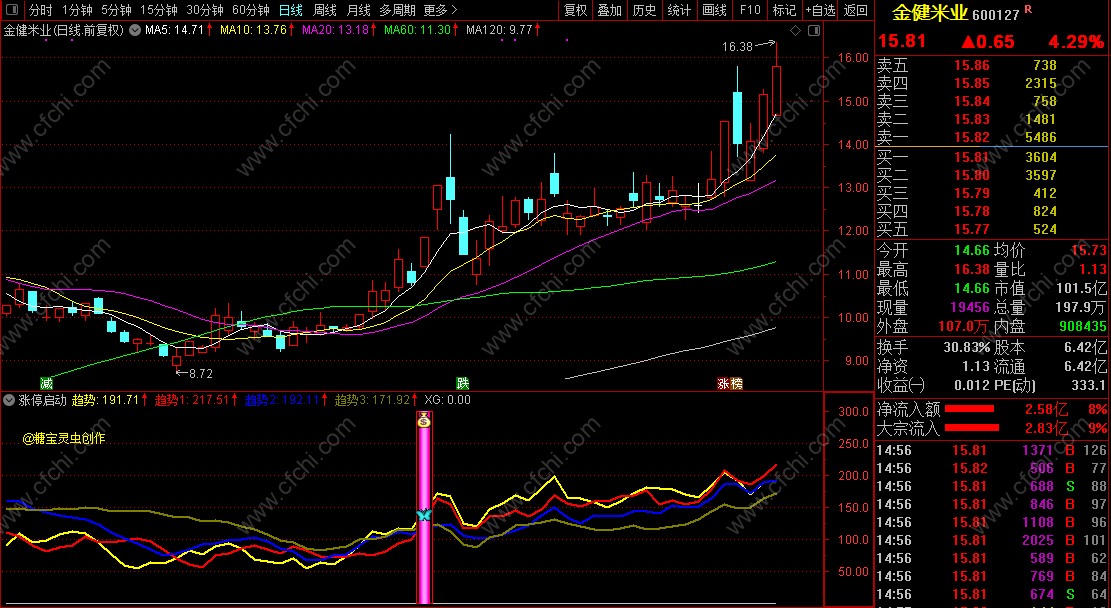Click the cyan butterfly marker on the indicator
1111x608 pixels.
click(x=424, y=515)
